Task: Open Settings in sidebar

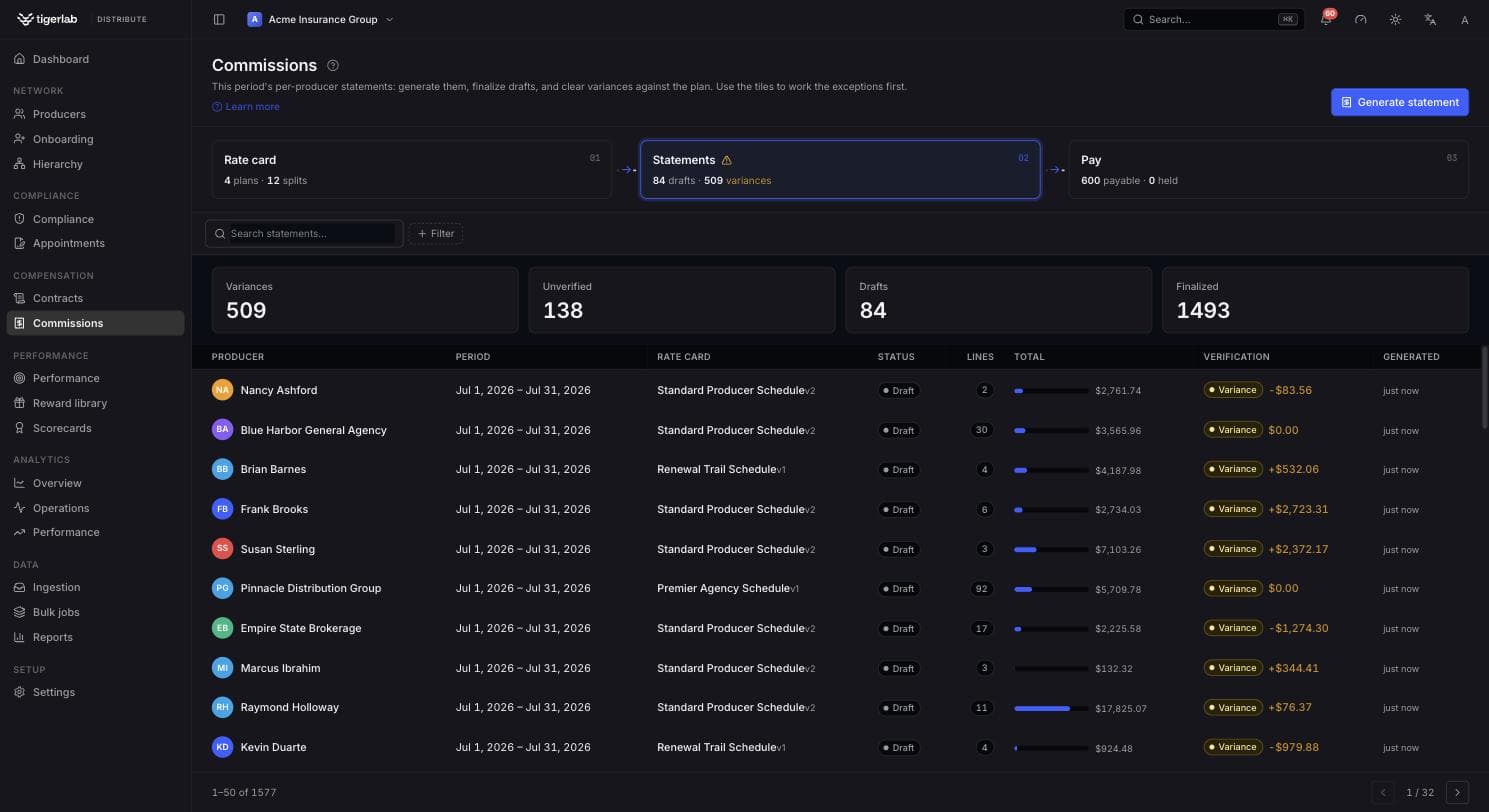Action: click(95, 692)
